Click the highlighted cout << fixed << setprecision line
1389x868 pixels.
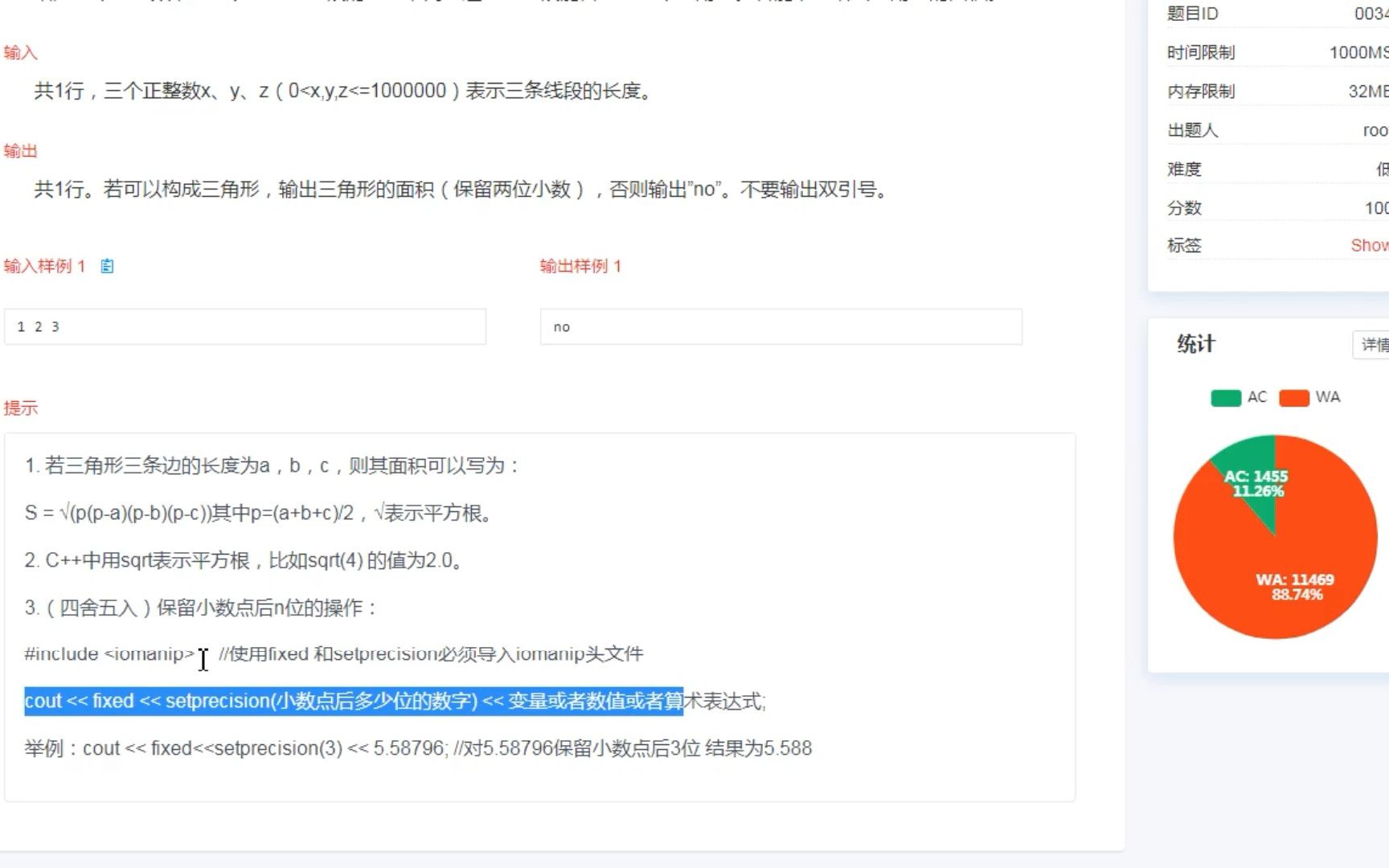tap(395, 701)
